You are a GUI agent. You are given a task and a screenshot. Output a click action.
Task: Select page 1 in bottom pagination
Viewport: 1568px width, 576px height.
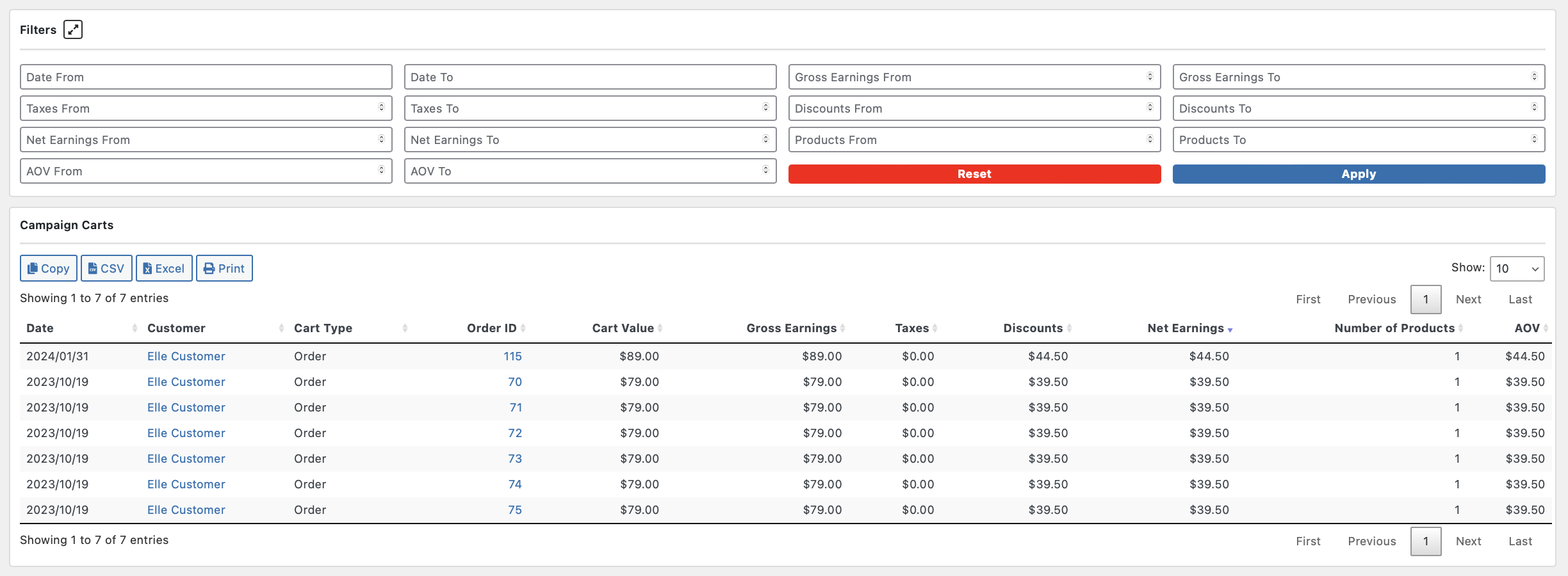click(1426, 541)
